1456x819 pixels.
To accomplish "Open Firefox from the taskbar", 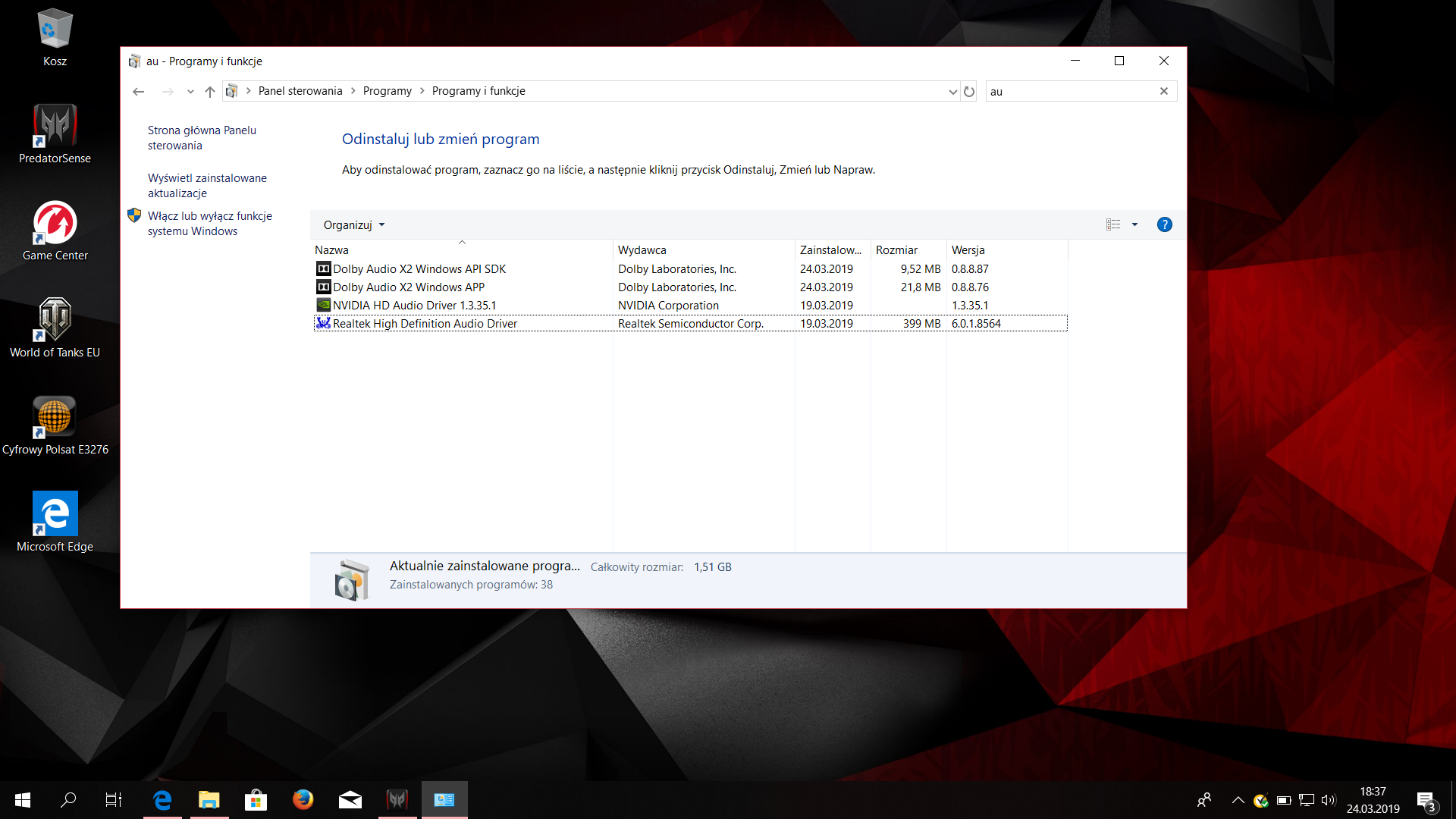I will pyautogui.click(x=303, y=799).
